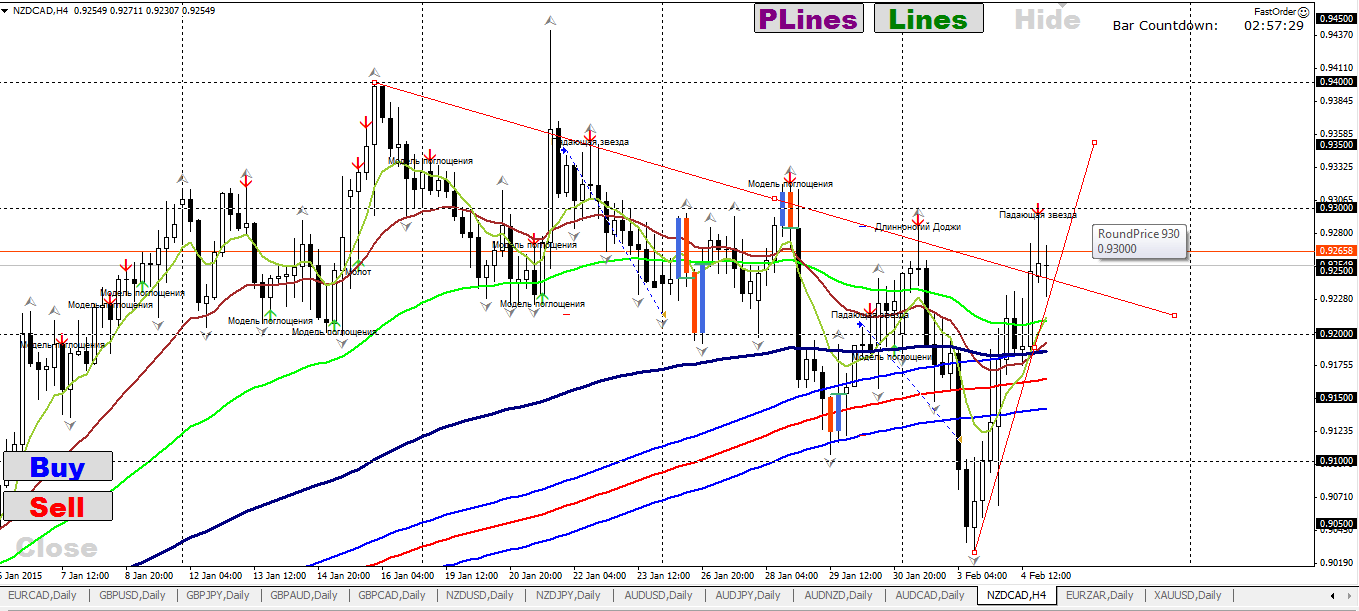This screenshot has width=1359, height=611.
Task: Open the GBPAUD,Daily chart tab
Action: [x=305, y=595]
